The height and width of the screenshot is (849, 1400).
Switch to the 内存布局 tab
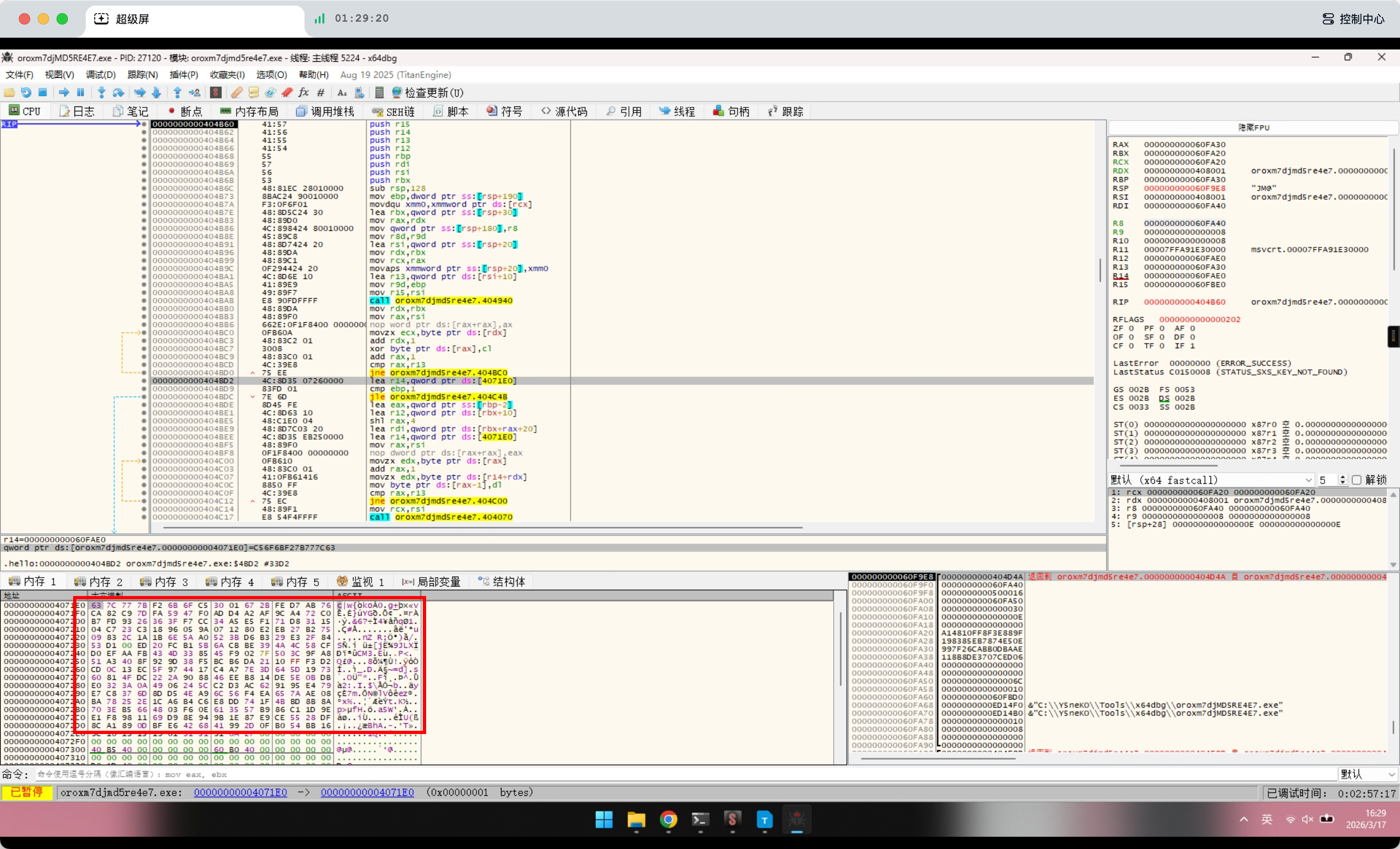pos(249,111)
